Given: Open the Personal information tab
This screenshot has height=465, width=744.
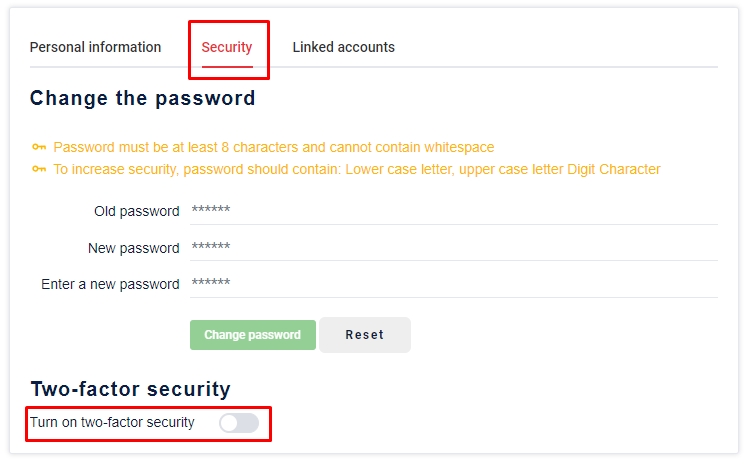Looking at the screenshot, I should [x=95, y=47].
